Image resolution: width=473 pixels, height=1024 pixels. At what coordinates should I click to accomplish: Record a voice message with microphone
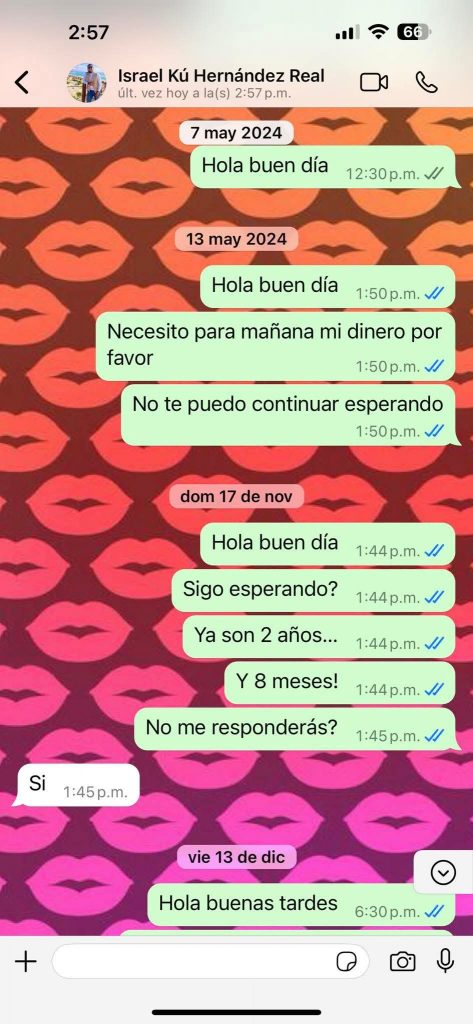(x=446, y=961)
